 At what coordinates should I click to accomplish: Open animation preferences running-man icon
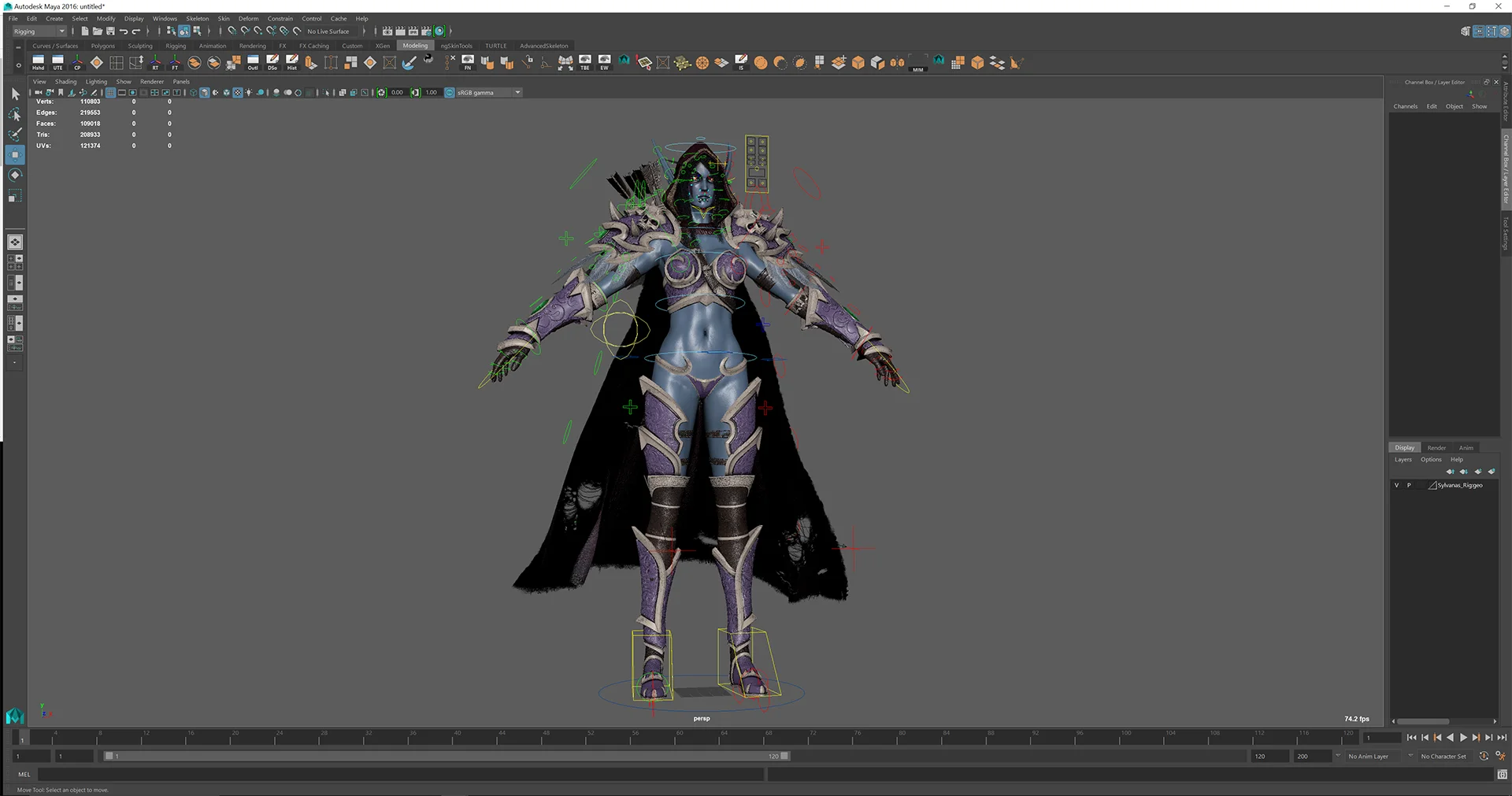[1500, 756]
